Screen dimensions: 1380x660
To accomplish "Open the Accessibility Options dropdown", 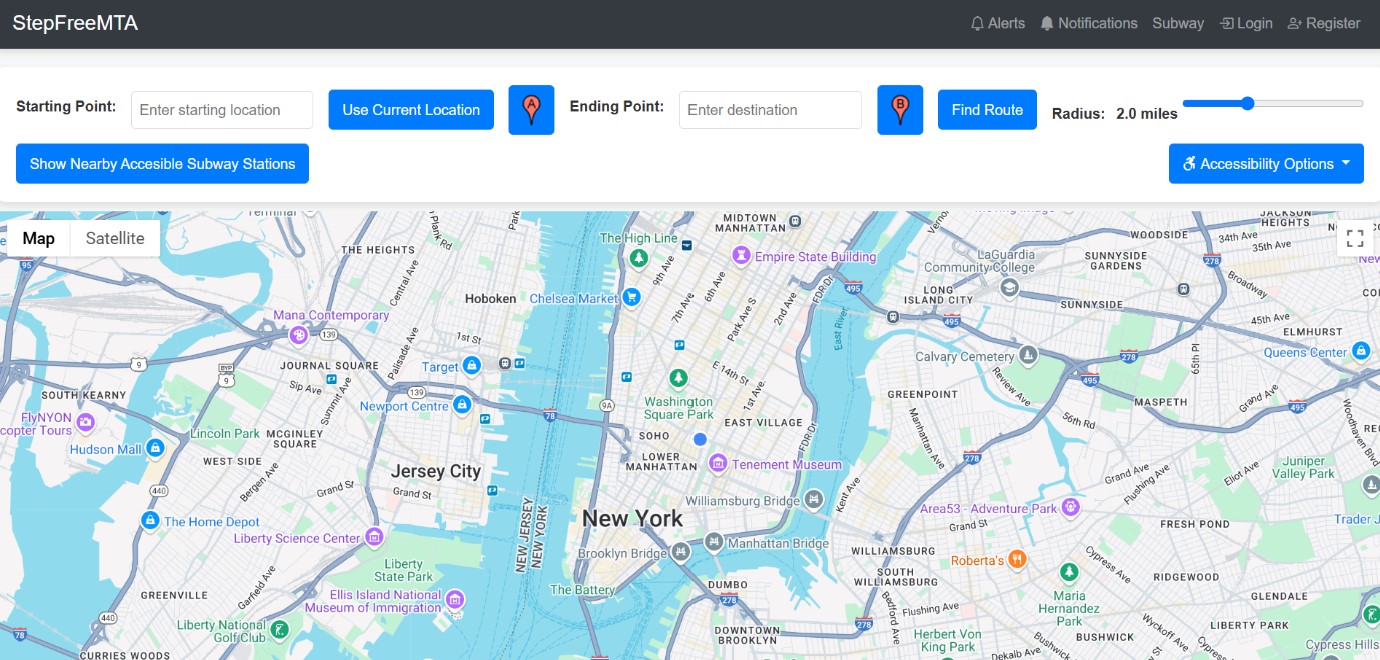I will click(1266, 164).
